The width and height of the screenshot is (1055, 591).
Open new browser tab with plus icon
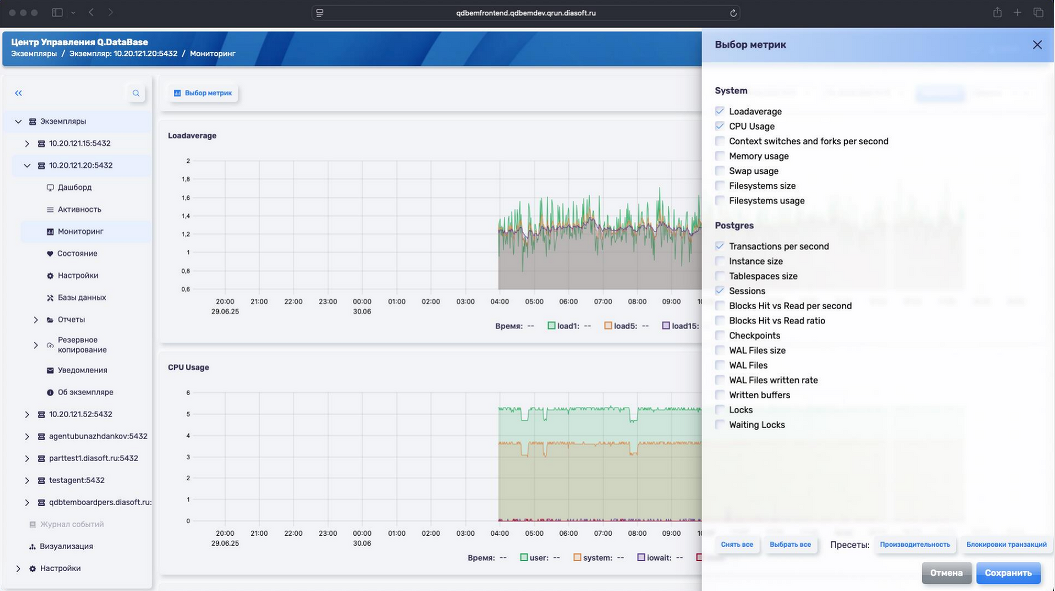pos(1017,13)
